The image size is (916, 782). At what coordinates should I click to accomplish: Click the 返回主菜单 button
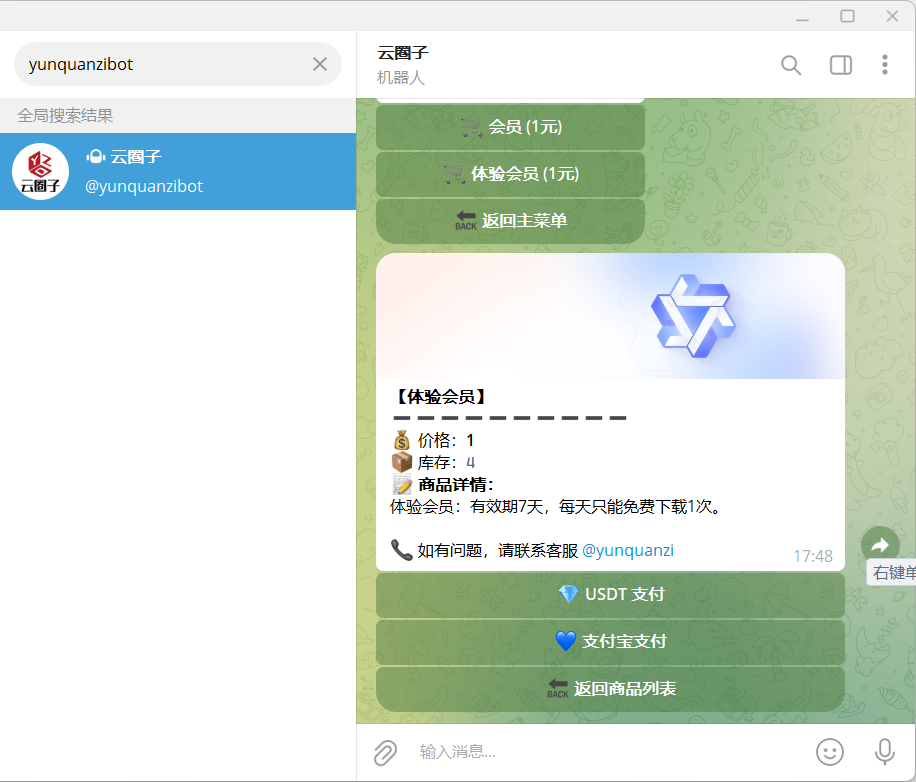510,221
